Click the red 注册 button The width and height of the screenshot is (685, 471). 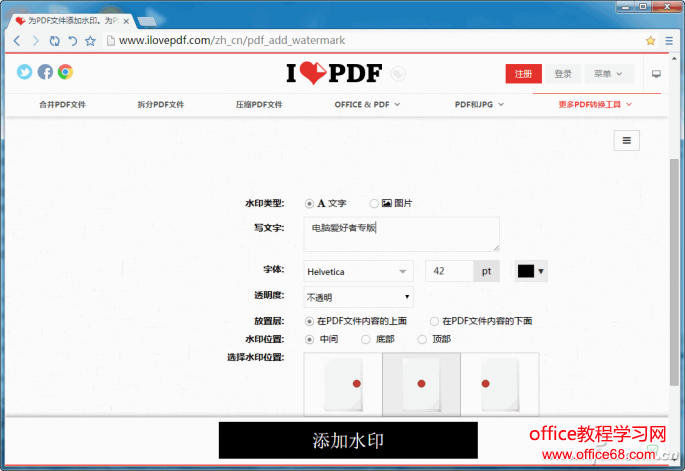coord(523,74)
